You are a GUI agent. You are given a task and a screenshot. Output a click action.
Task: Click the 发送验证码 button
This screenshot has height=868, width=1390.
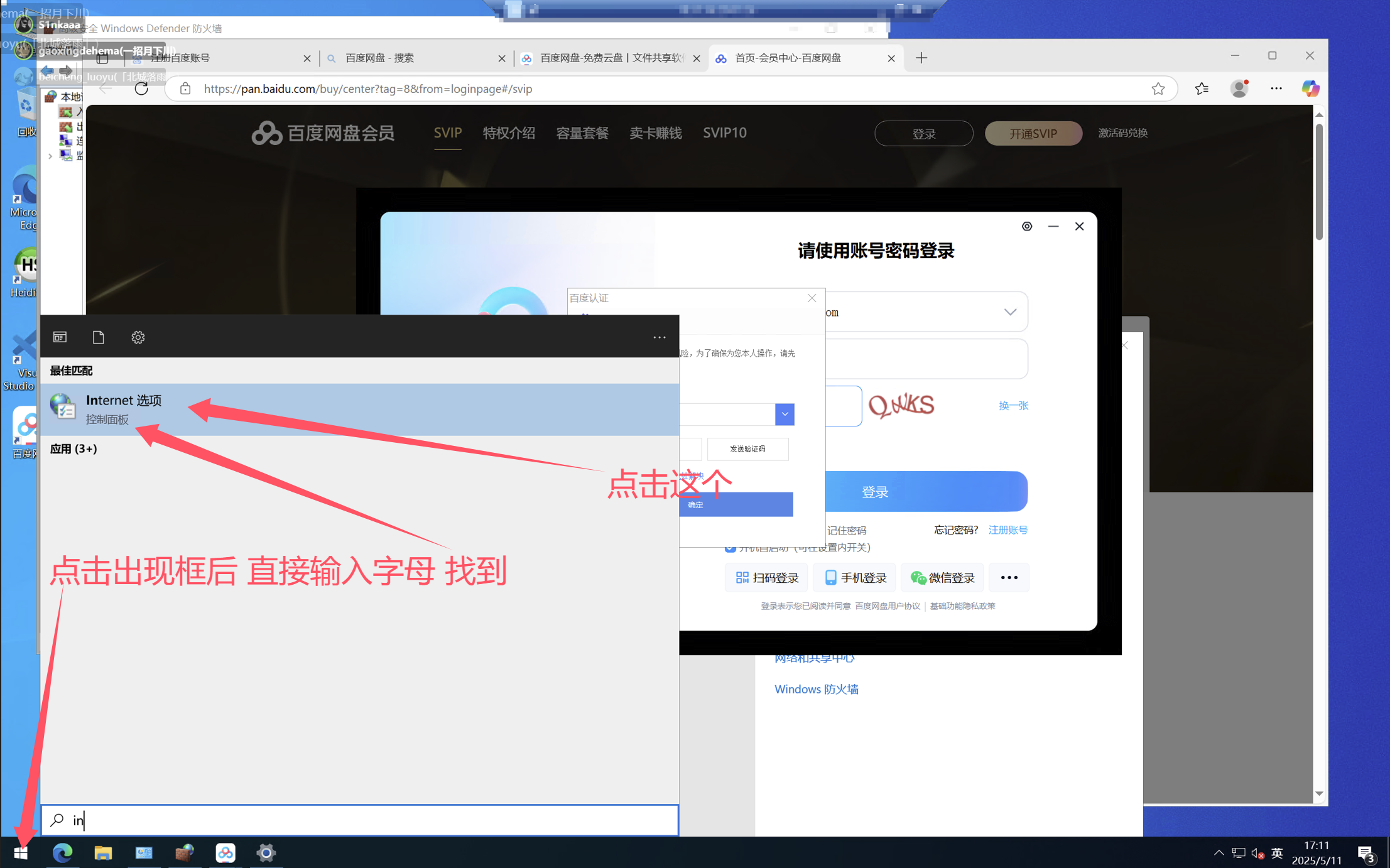(x=747, y=448)
